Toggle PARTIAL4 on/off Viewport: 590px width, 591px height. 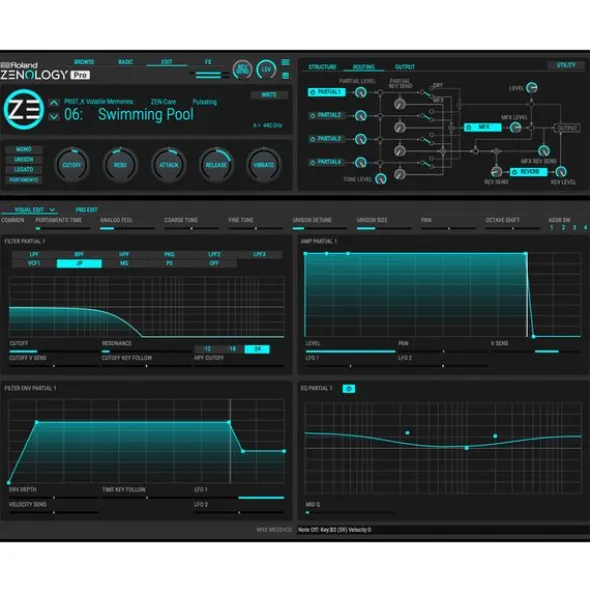pyautogui.click(x=312, y=162)
